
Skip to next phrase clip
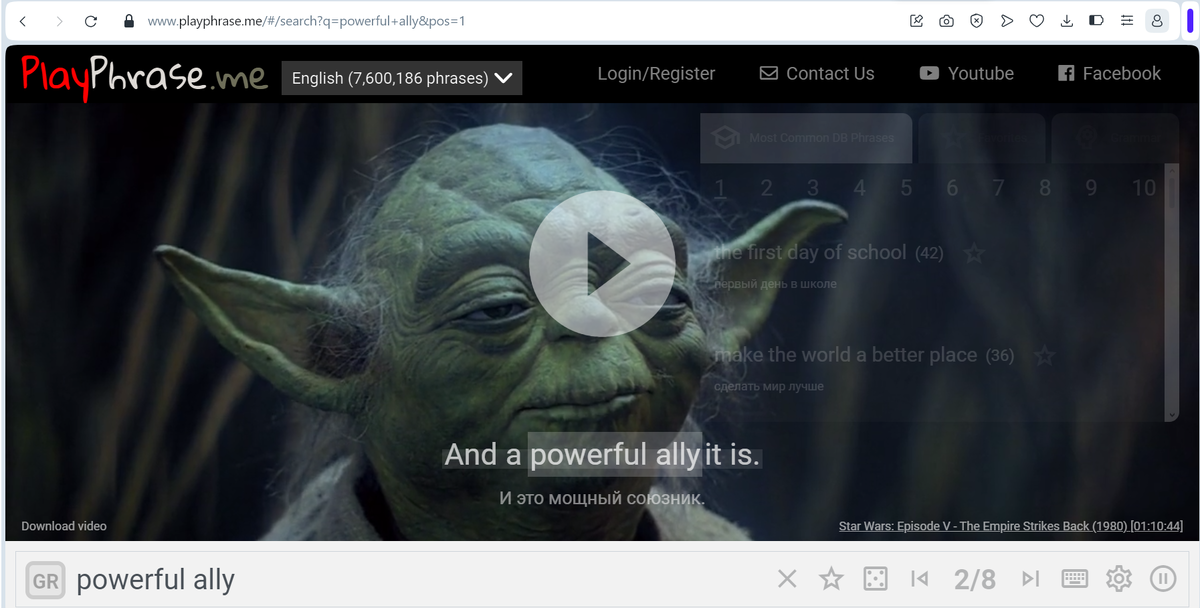pyautogui.click(x=1030, y=578)
